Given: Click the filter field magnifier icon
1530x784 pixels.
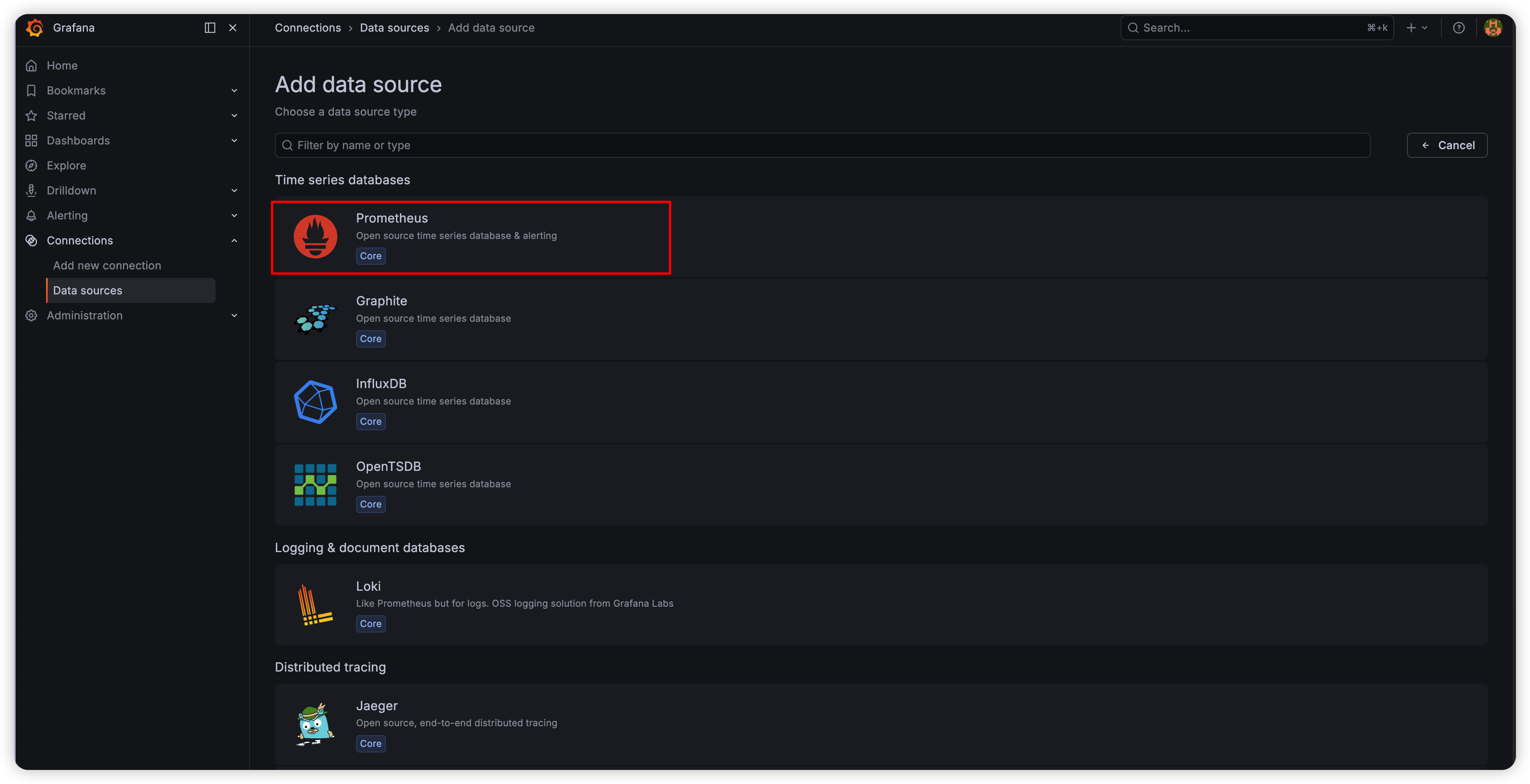Looking at the screenshot, I should click(x=287, y=146).
